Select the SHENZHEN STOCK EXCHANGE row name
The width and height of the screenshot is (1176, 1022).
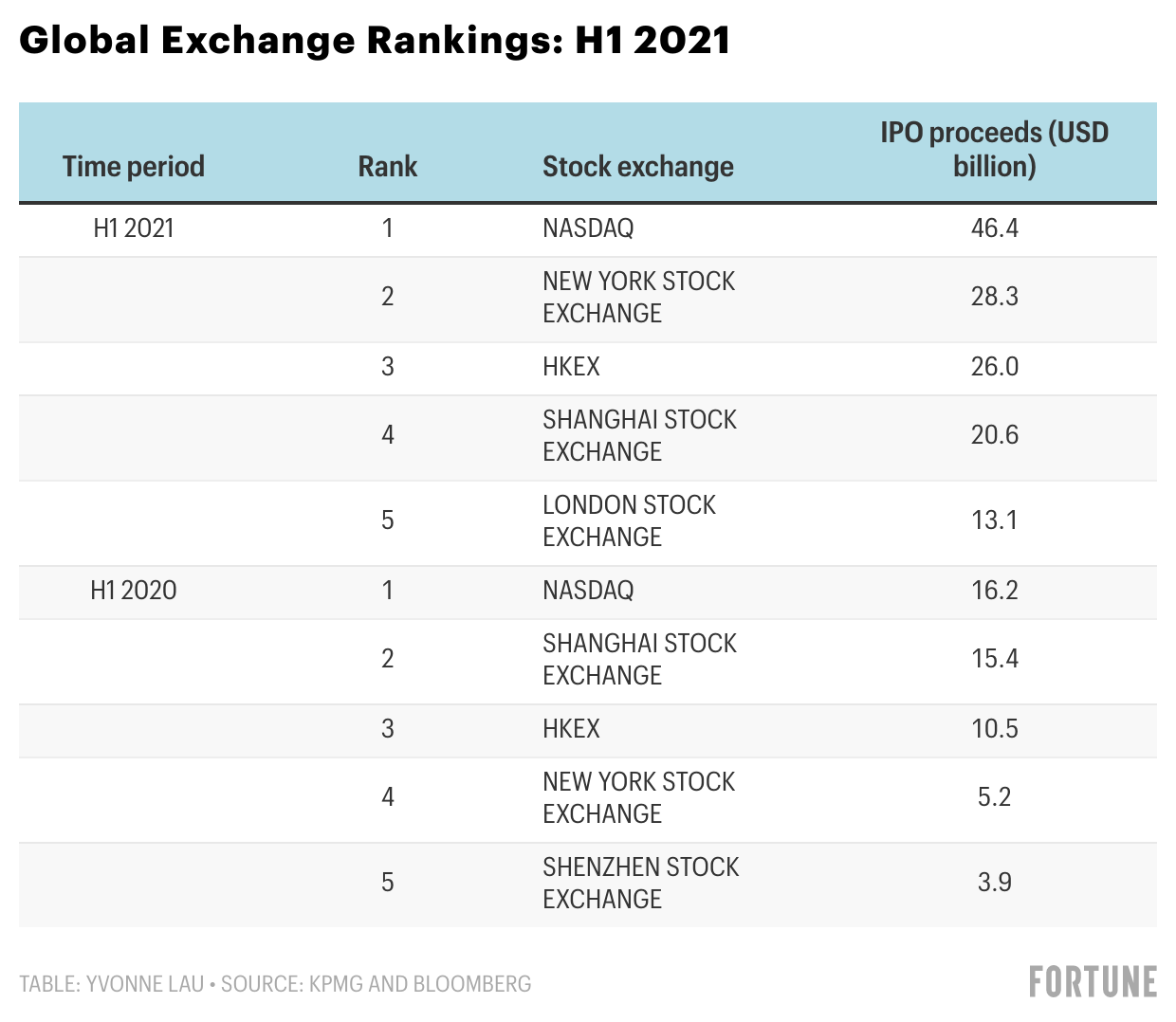coord(640,883)
